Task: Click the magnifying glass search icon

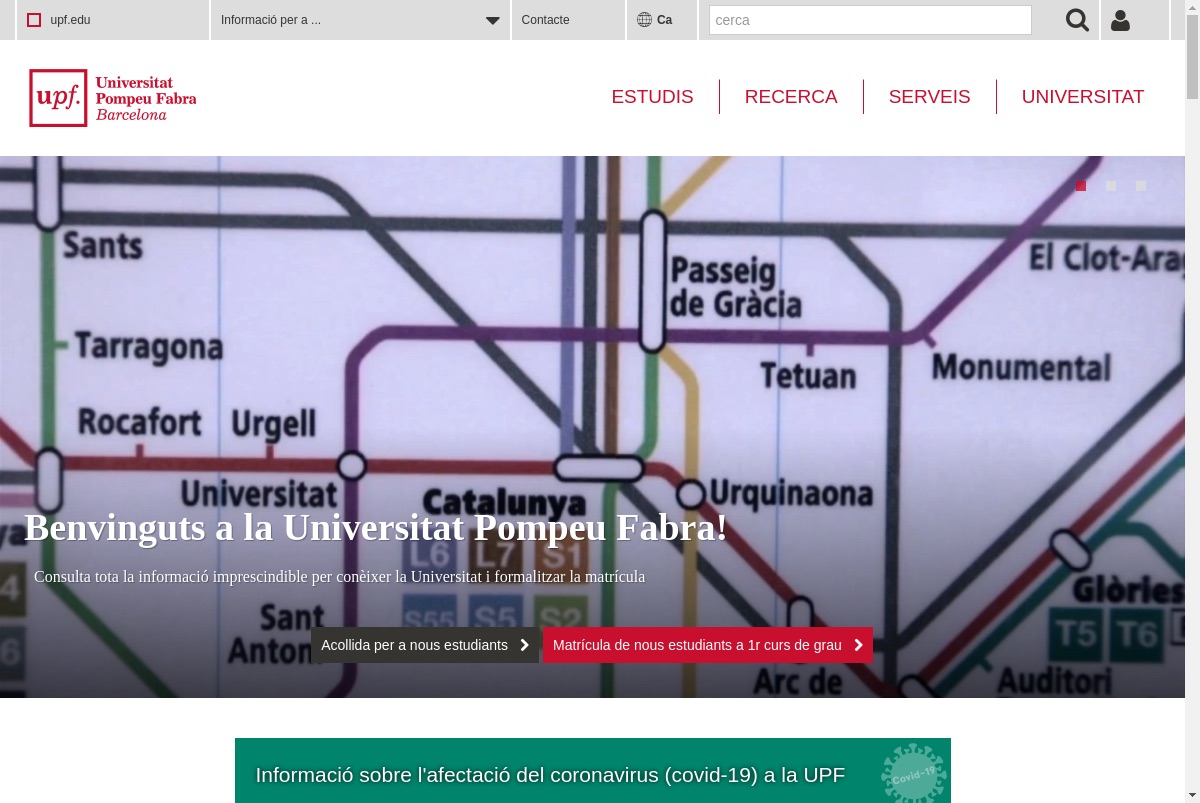Action: (x=1077, y=20)
